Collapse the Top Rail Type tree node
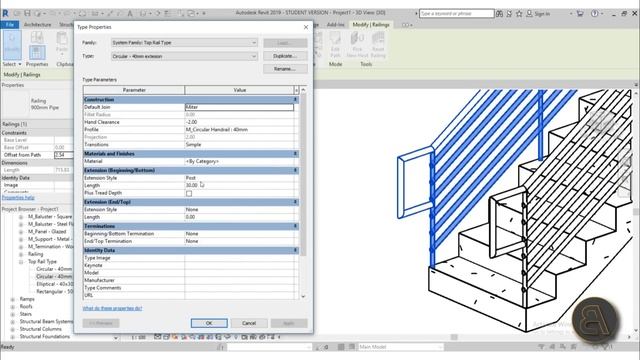Viewport: 640px width, 360px height. tap(21, 262)
